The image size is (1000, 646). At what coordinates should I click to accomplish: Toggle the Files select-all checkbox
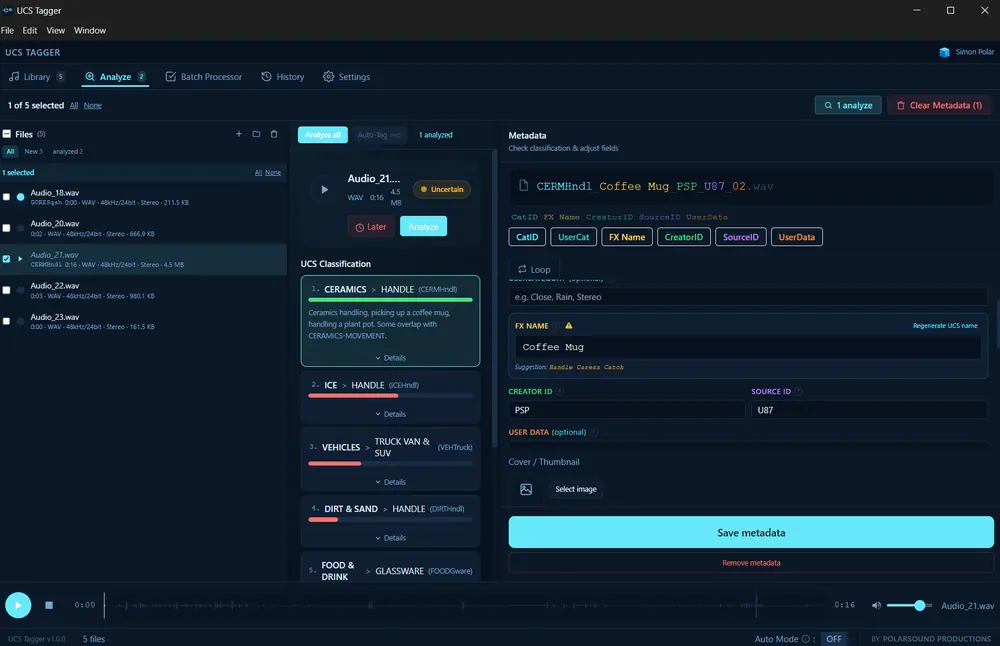(6, 134)
